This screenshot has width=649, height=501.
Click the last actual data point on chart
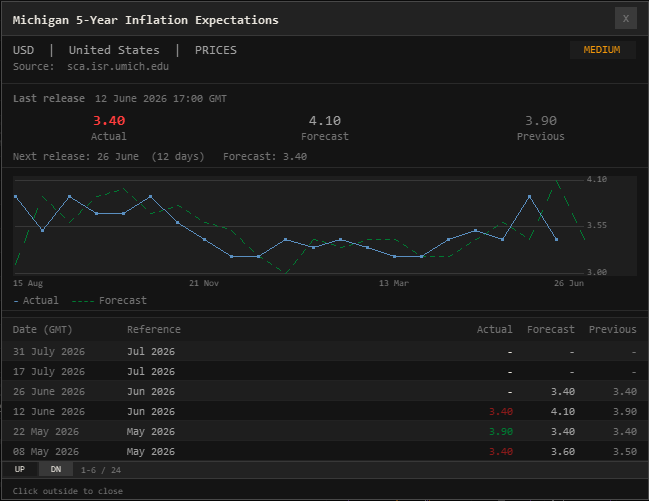pyautogui.click(x=556, y=239)
